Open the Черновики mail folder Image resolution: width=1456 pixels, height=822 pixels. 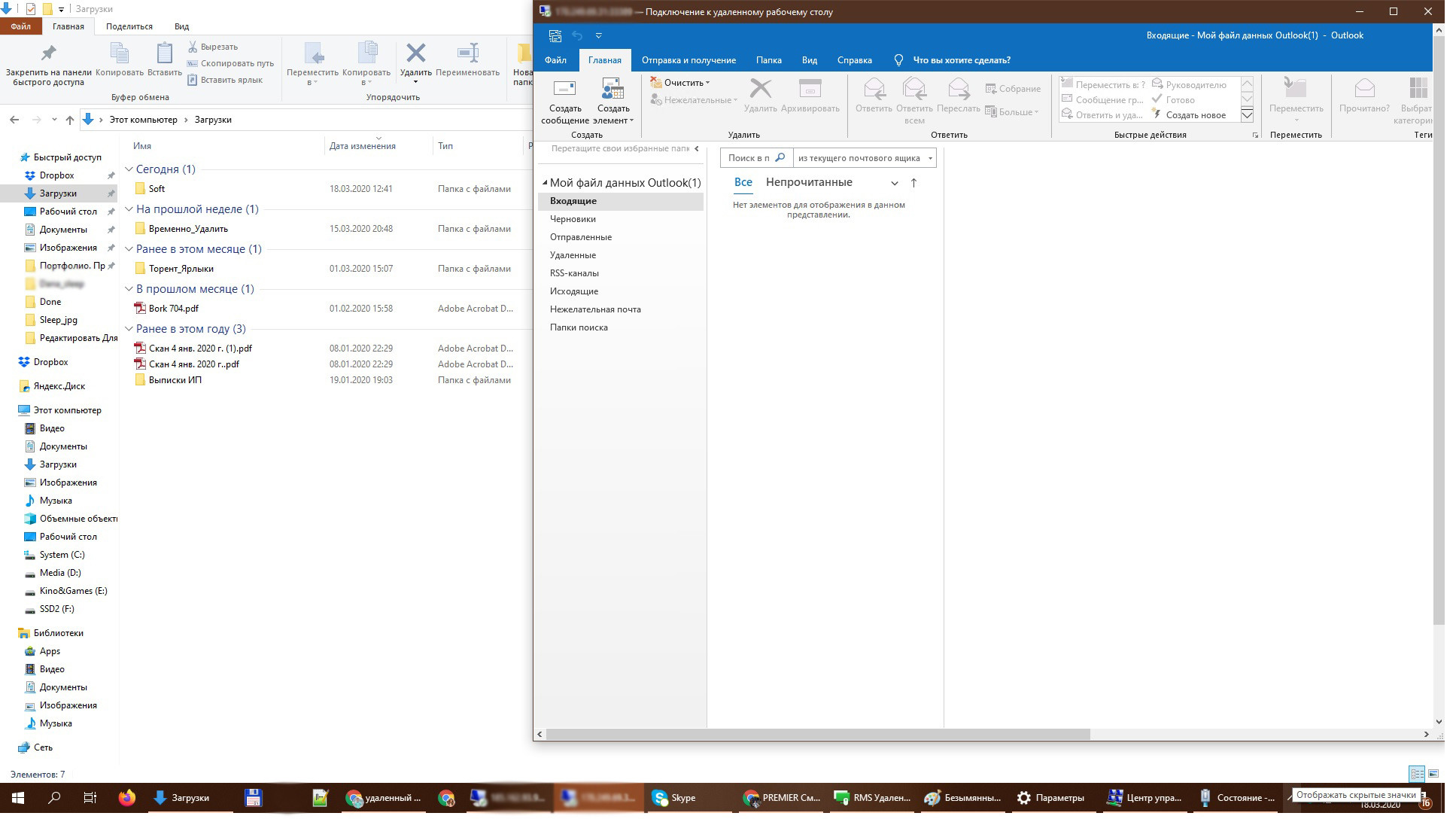tap(573, 219)
